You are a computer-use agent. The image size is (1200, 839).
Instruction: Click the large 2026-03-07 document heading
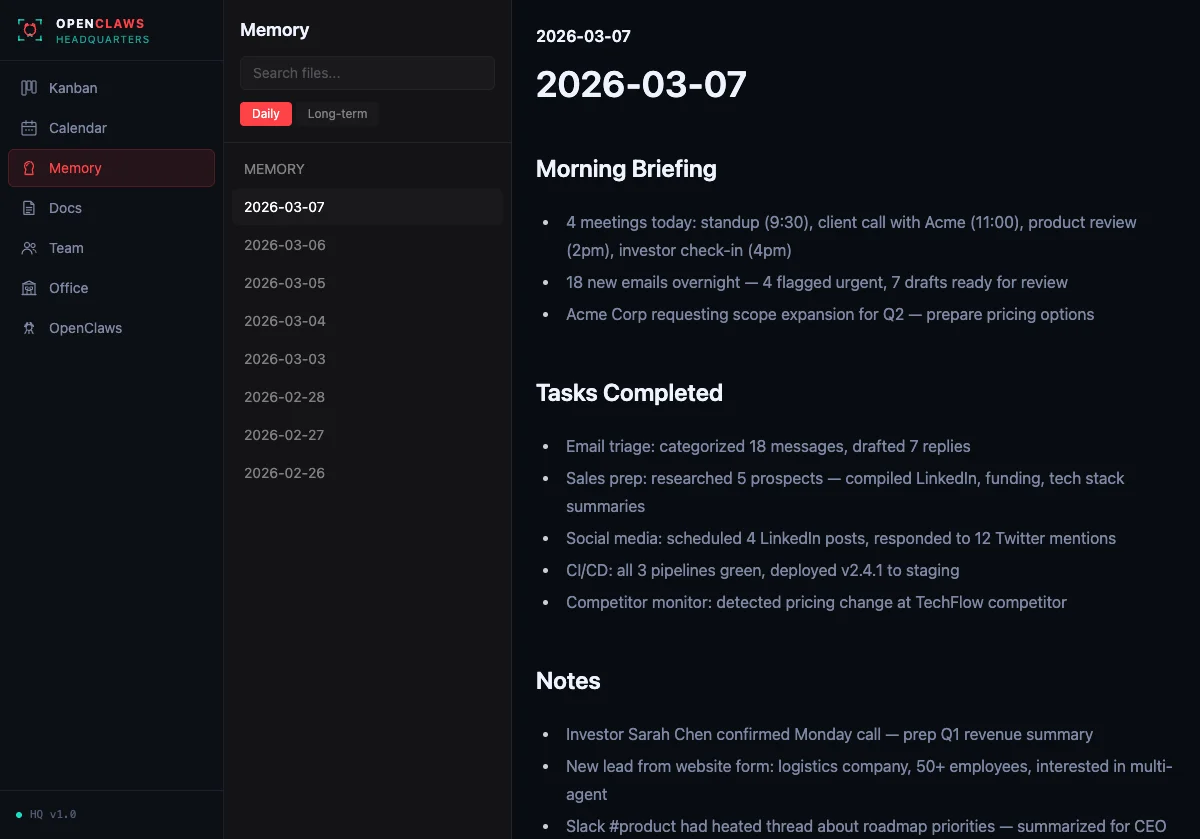[641, 84]
